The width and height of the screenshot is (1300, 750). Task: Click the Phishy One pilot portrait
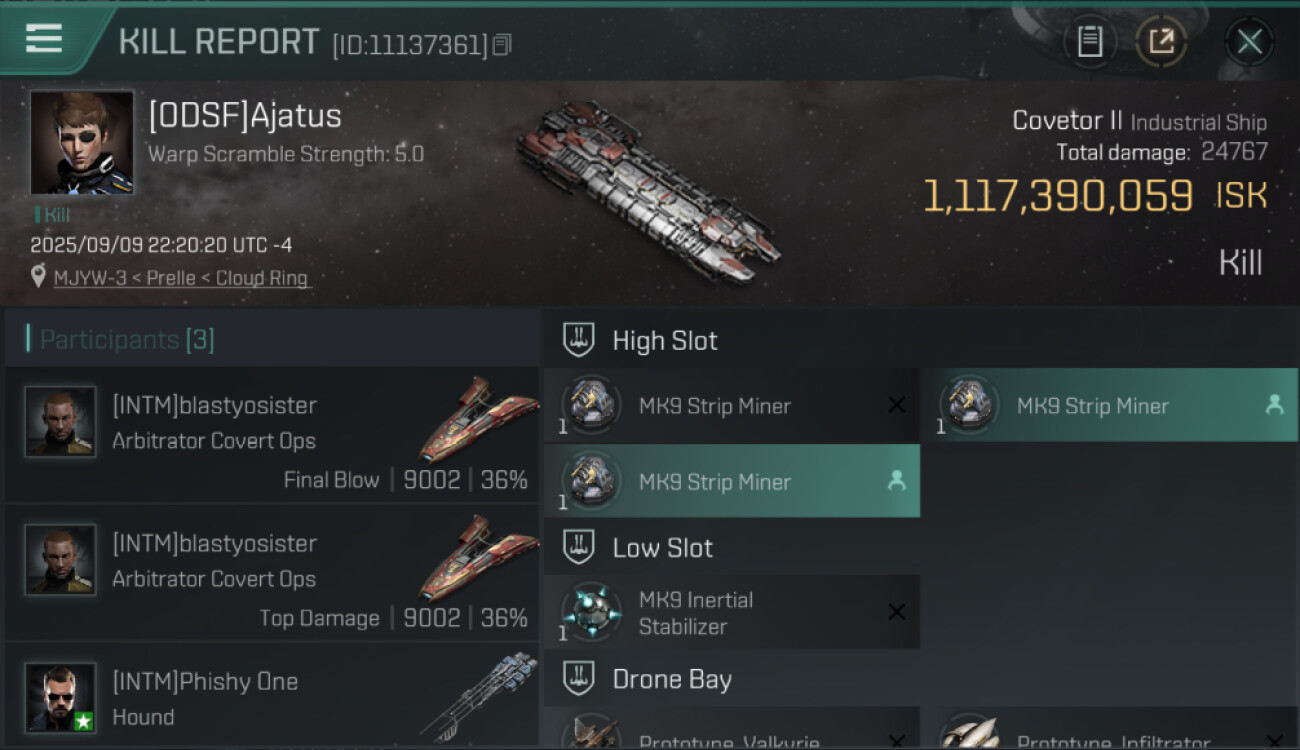point(61,697)
